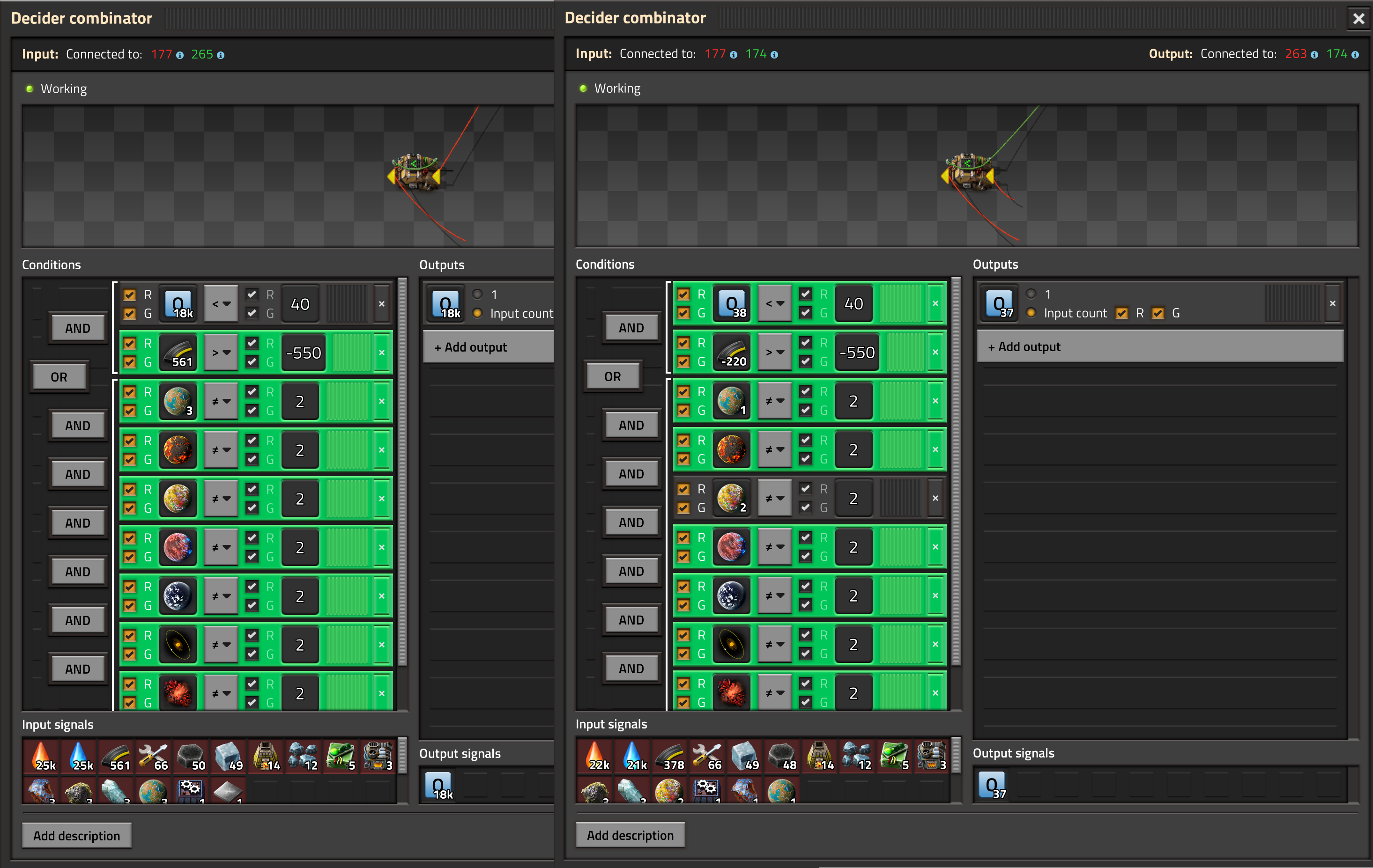Select the Aquilo planet icon in right combinator conditions
The height and width of the screenshot is (868, 1373).
point(732,596)
